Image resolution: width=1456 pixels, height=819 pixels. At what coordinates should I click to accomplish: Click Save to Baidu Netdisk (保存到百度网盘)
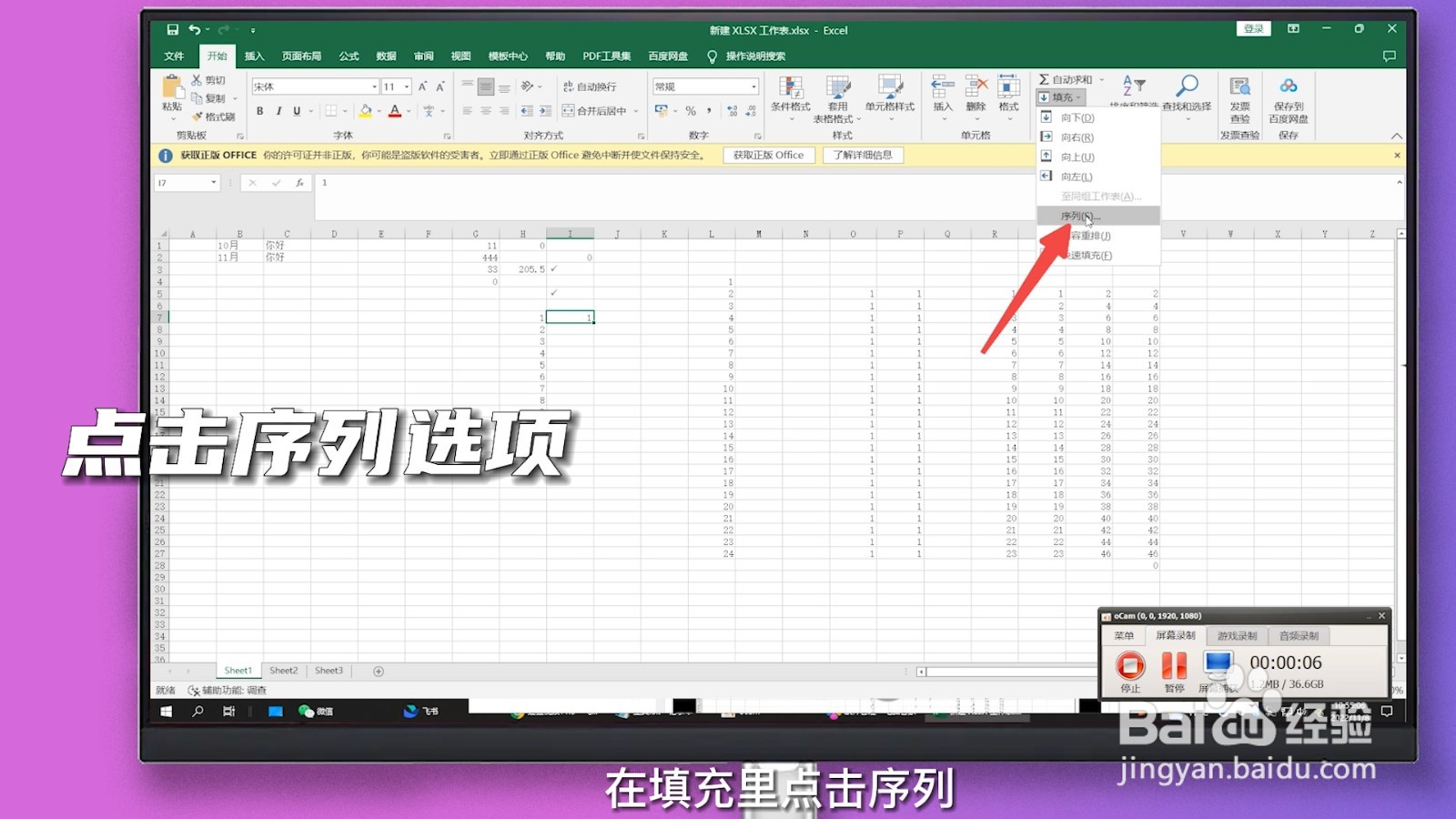(1289, 99)
